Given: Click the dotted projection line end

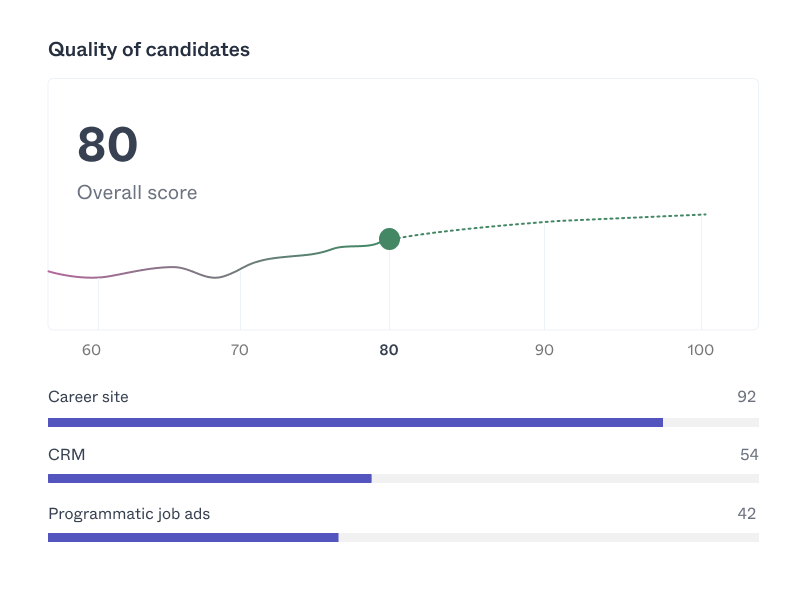Looking at the screenshot, I should pos(704,214).
